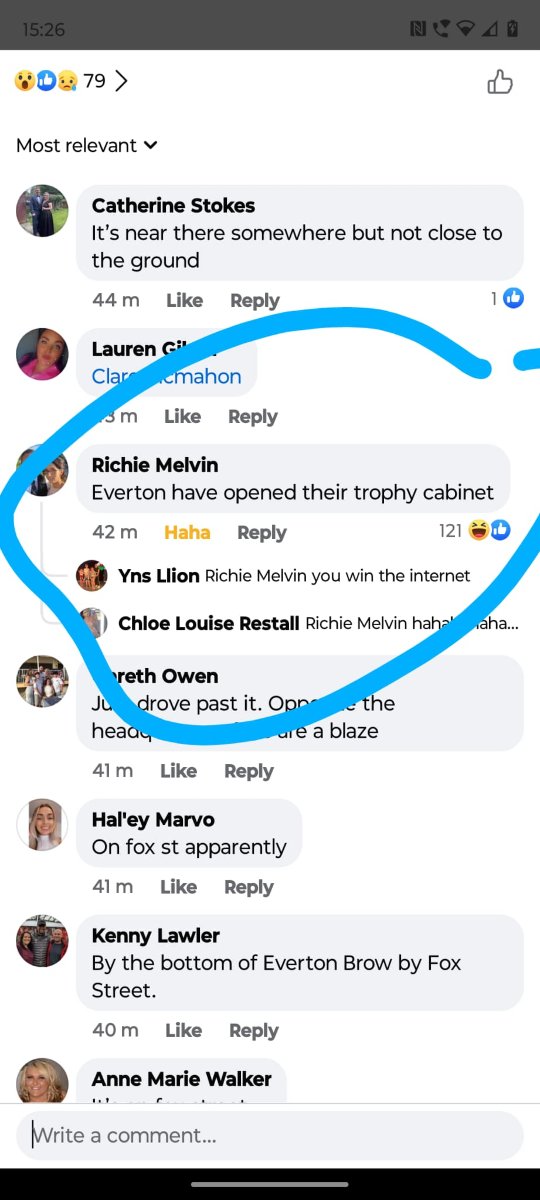This screenshot has height=1200, width=540.
Task: Open Chloe Louise Restall's reply avatar
Action: (93, 623)
